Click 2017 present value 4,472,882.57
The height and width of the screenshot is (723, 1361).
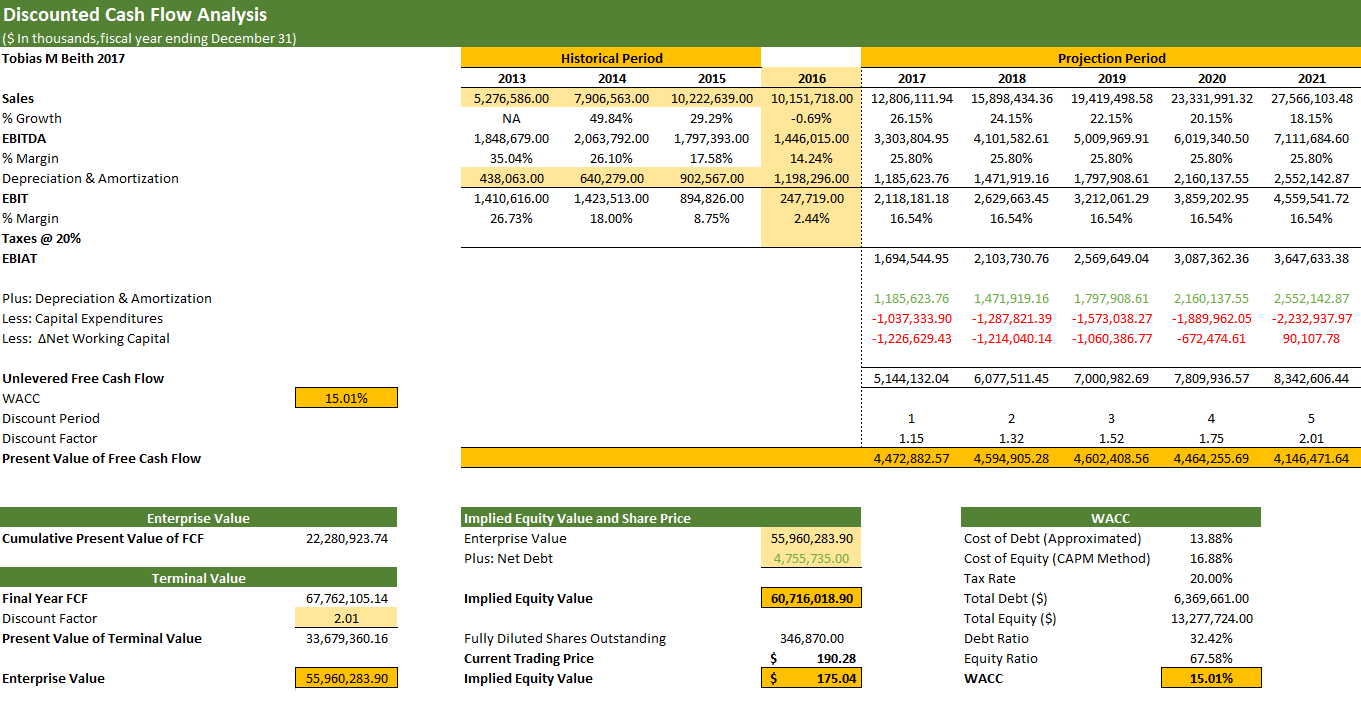pyautogui.click(x=912, y=458)
